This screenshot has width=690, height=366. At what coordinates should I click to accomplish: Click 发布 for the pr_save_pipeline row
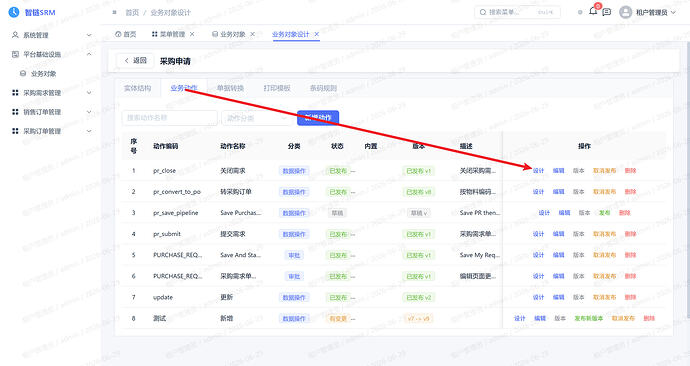click(x=604, y=213)
